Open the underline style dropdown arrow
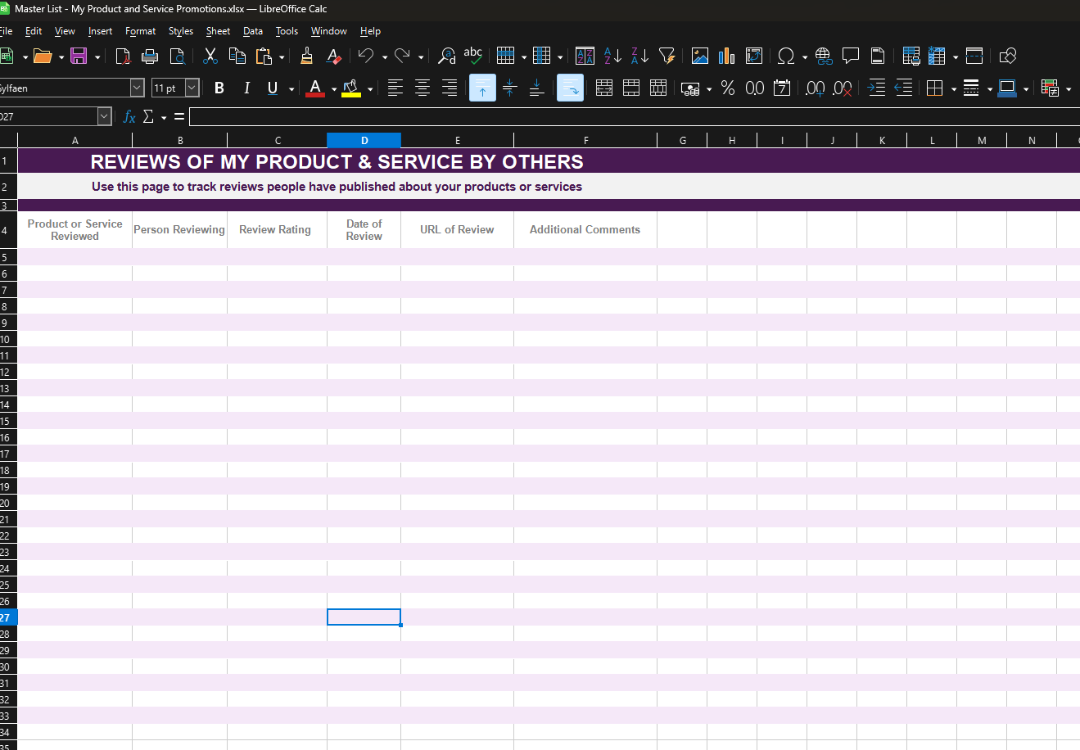Viewport: 1080px width, 750px height. pyautogui.click(x=291, y=89)
